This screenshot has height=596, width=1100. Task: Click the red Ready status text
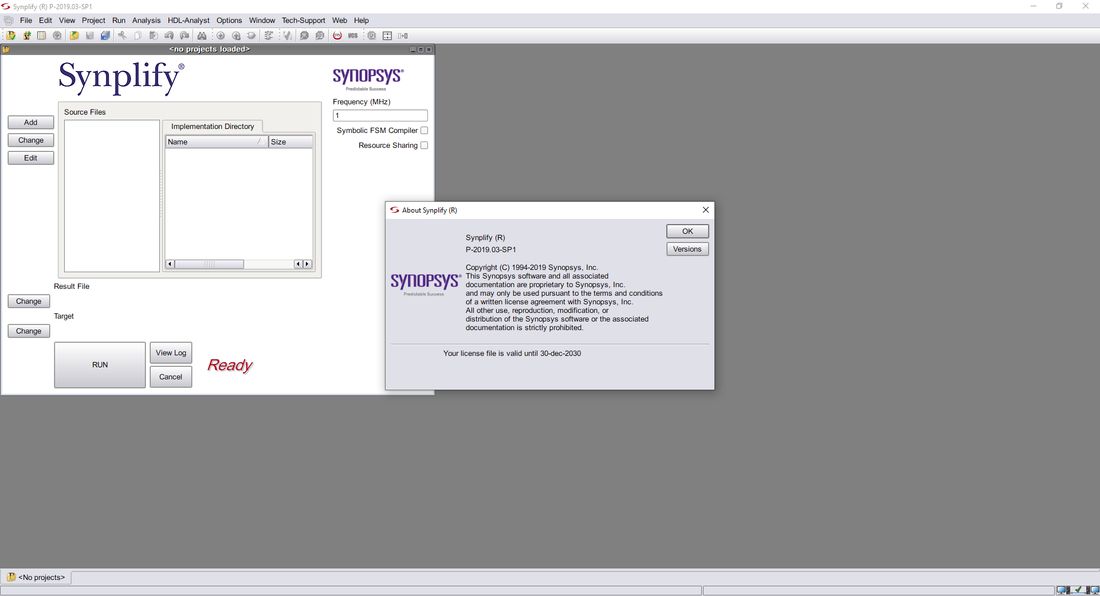pyautogui.click(x=229, y=365)
